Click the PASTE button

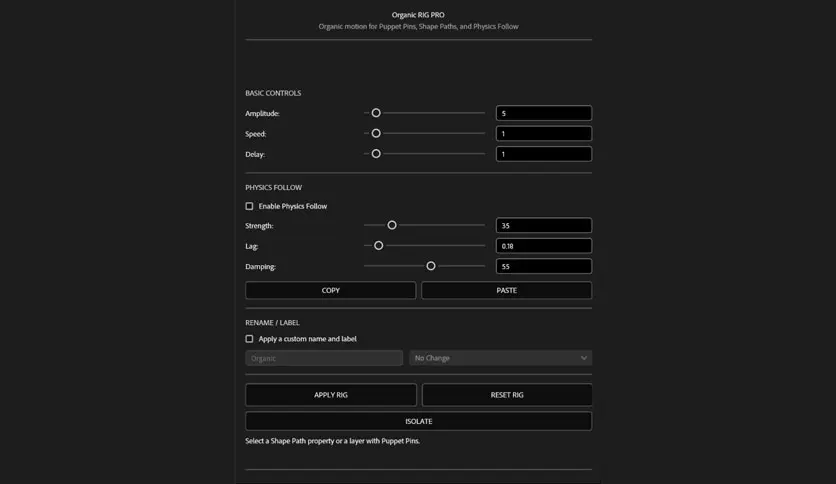pos(507,291)
